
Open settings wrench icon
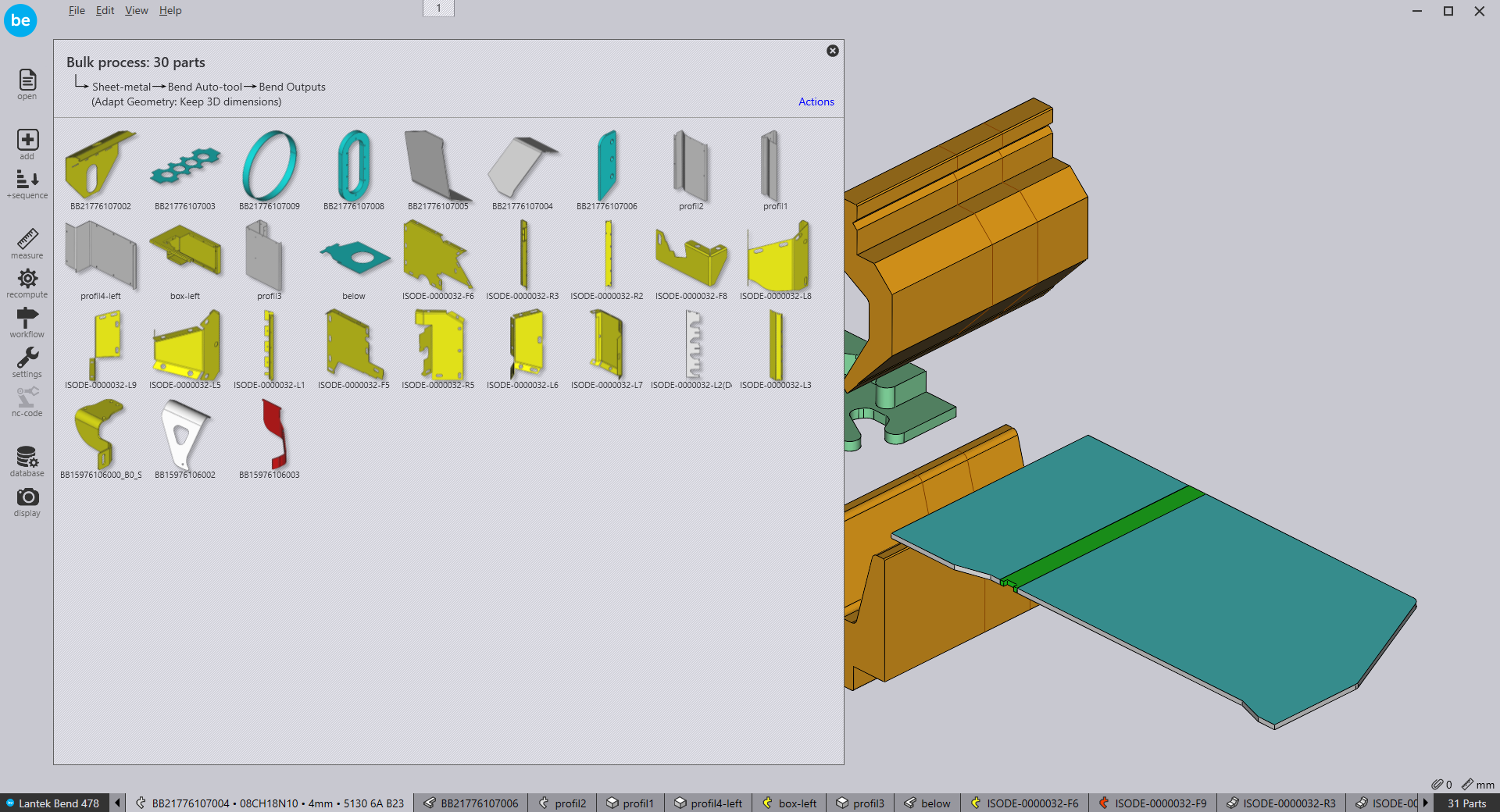pyautogui.click(x=27, y=358)
